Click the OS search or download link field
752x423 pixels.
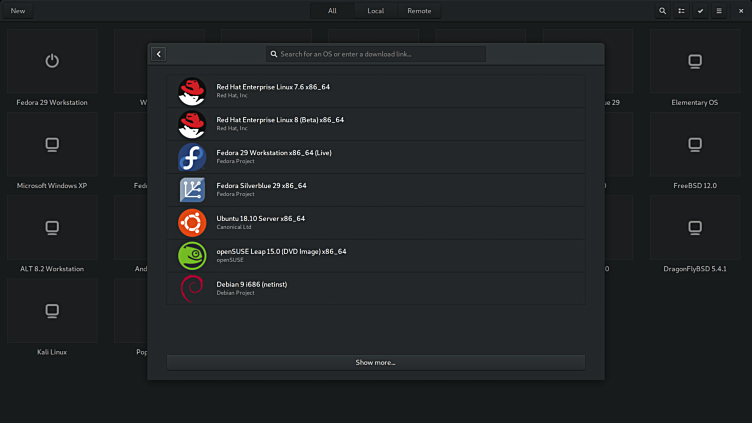[375, 54]
